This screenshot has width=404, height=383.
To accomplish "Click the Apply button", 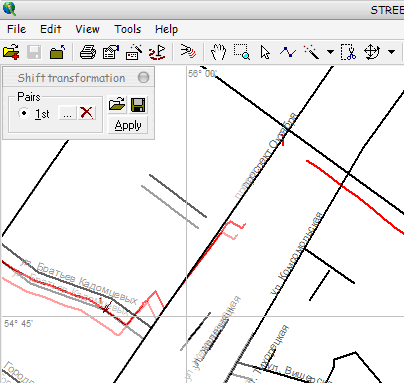I will pos(128,126).
